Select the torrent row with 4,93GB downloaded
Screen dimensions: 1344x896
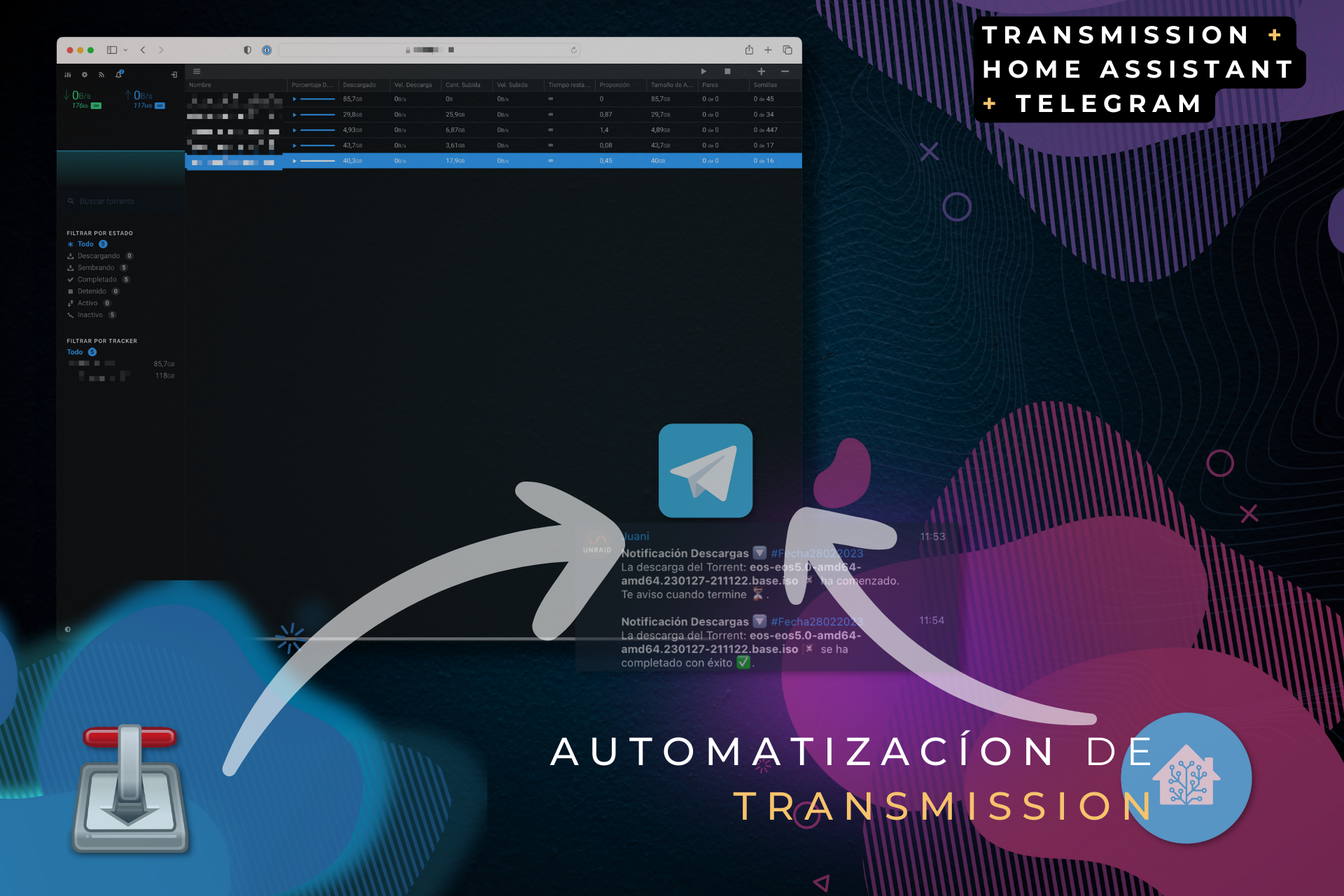tap(493, 130)
